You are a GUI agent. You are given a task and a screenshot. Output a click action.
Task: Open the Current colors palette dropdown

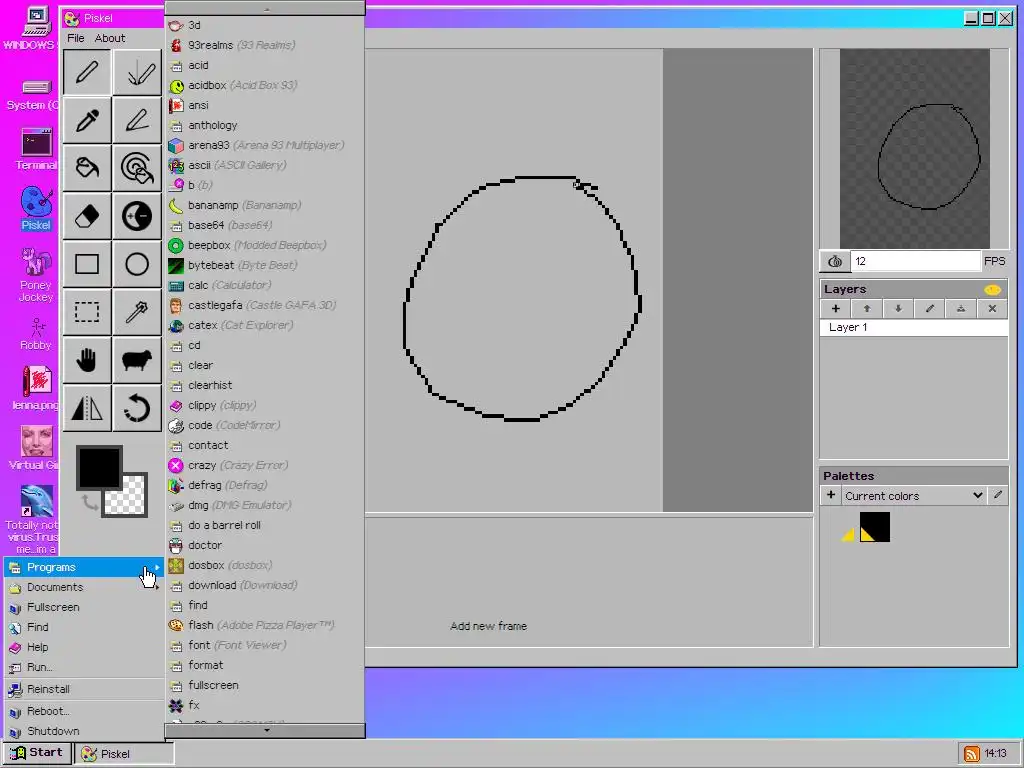click(914, 496)
